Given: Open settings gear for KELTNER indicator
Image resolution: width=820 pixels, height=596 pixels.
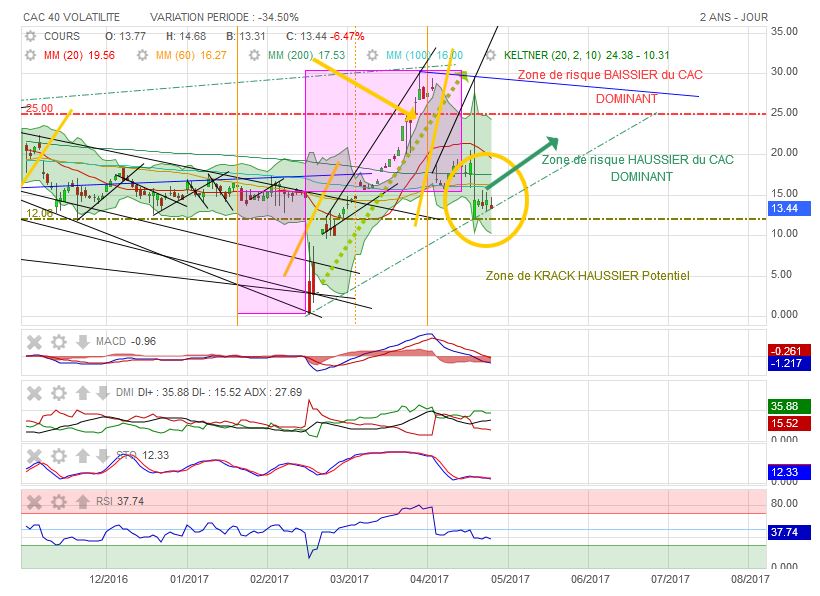Looking at the screenshot, I should [490, 55].
